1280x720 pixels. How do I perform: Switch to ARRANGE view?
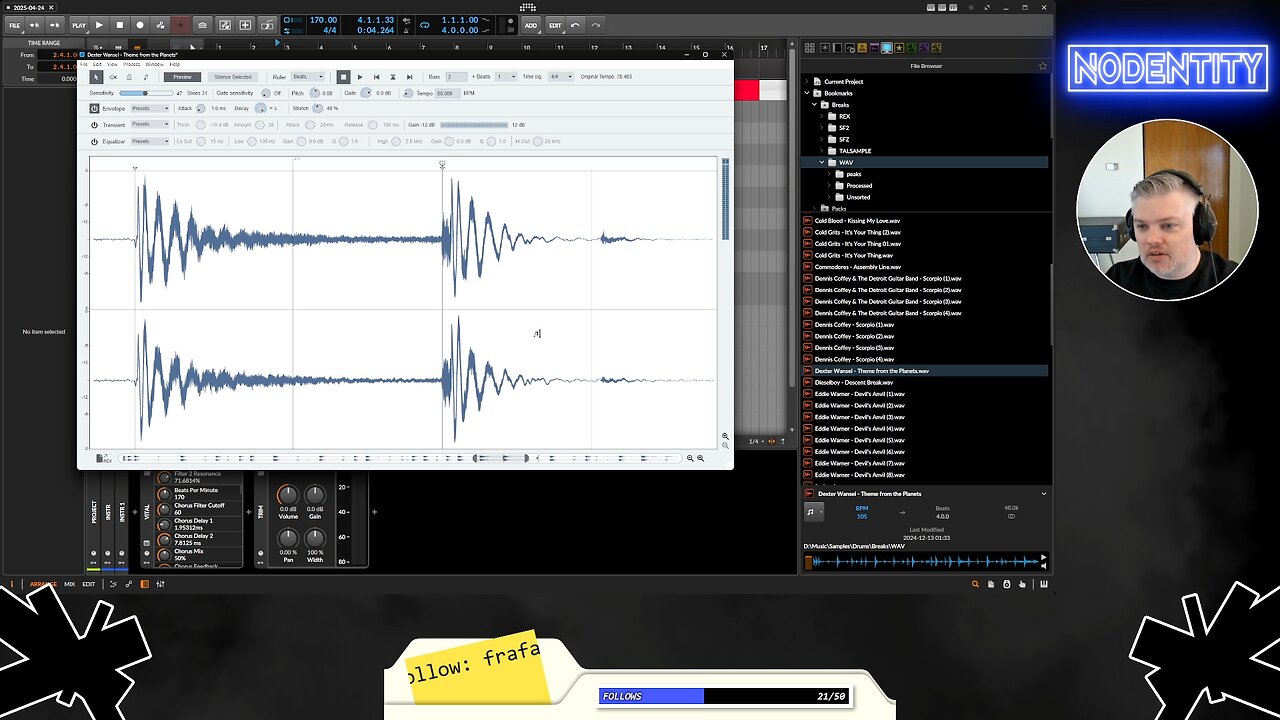point(43,584)
